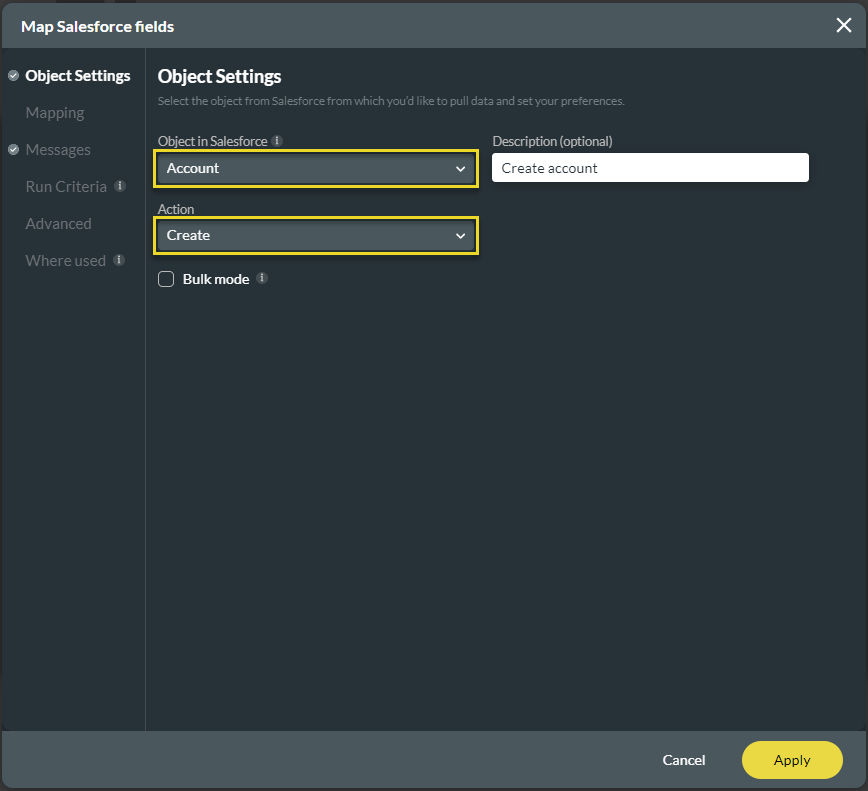Screen dimensions: 868x791
Task: Open the Run Criteria section
Action: pyautogui.click(x=66, y=187)
